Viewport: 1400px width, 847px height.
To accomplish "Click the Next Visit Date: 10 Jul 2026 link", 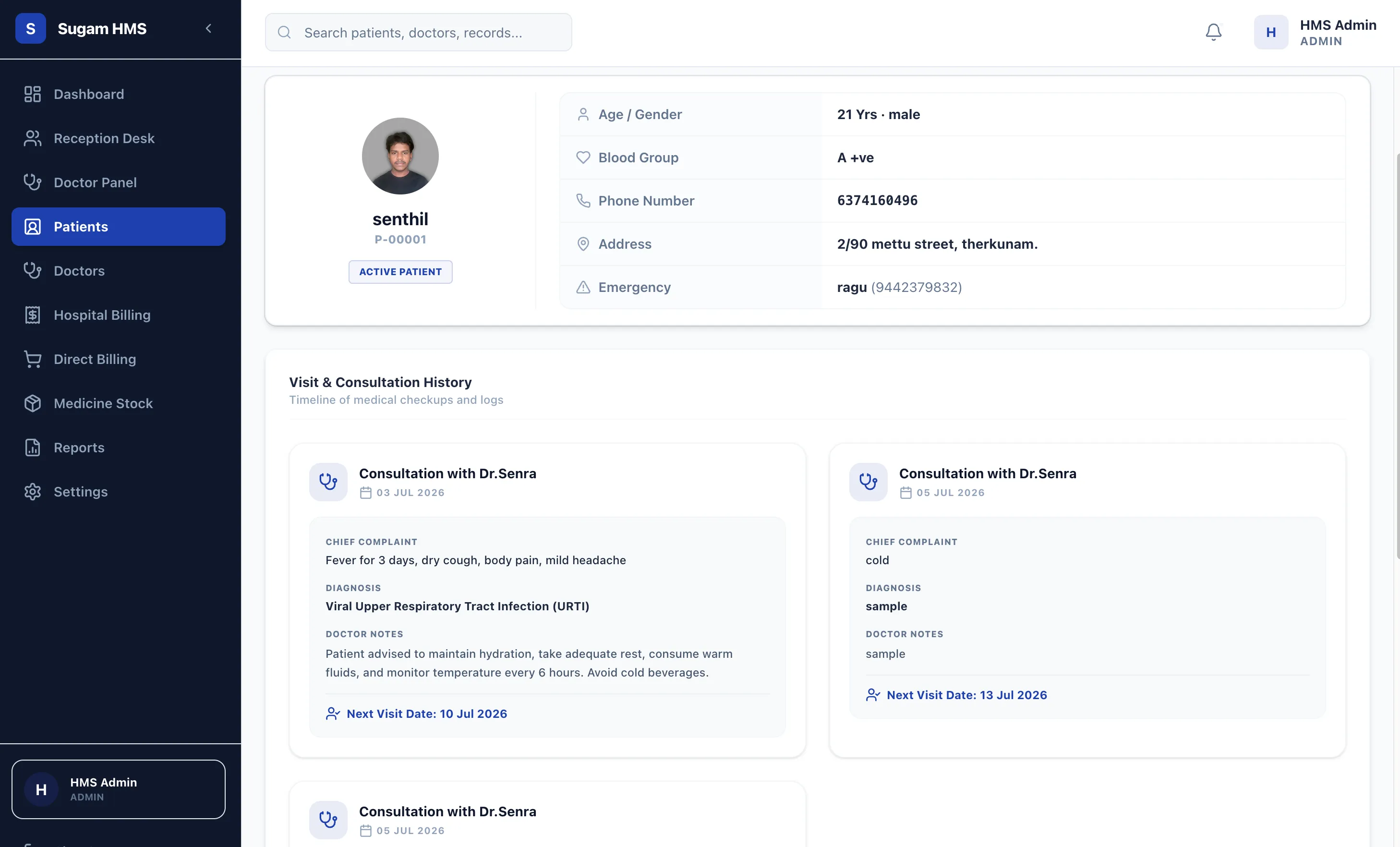I will click(426, 714).
